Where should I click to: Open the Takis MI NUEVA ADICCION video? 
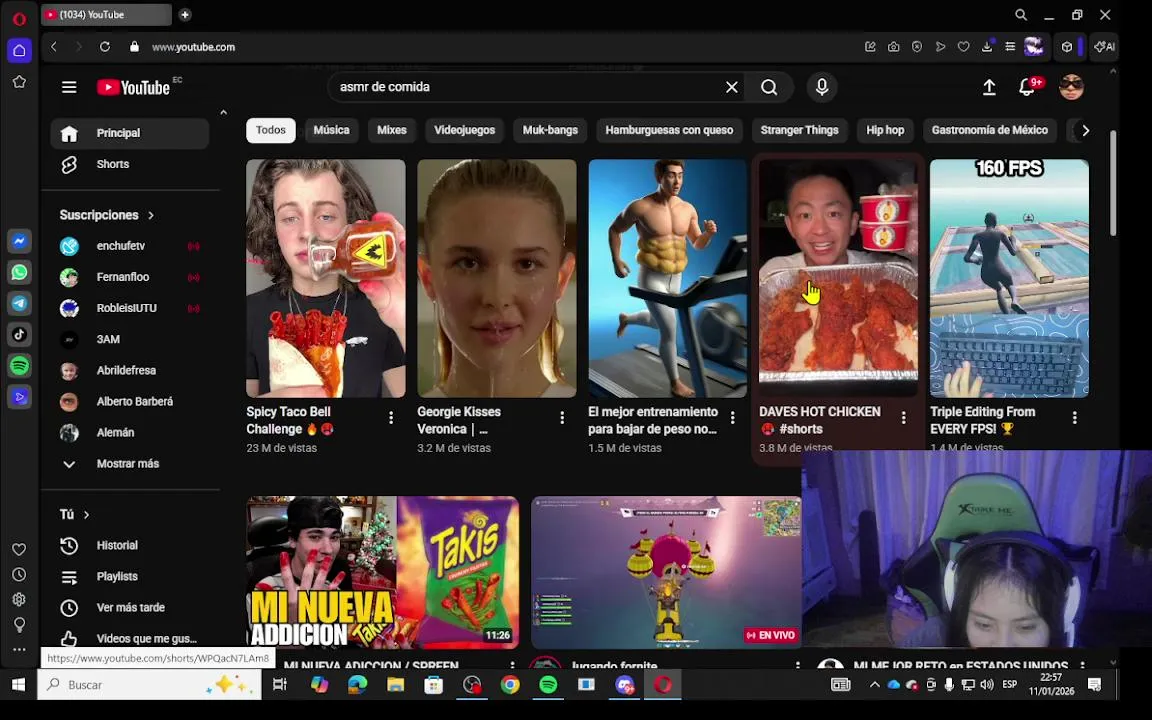point(383,572)
